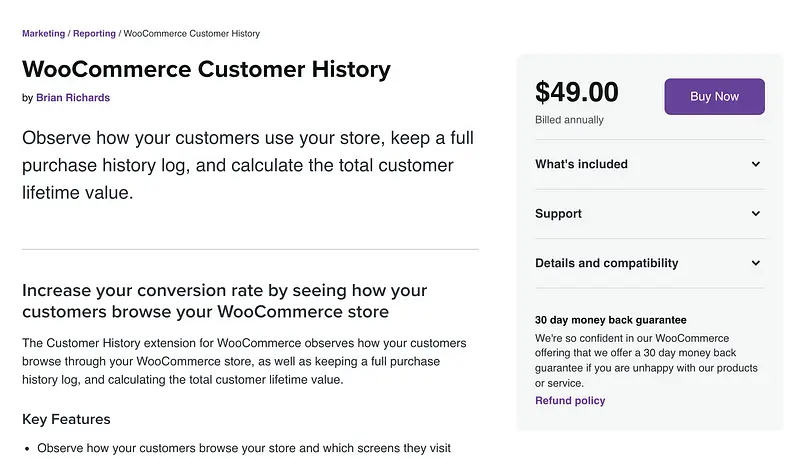
Task: Open the Refund policy link
Action: [570, 401]
